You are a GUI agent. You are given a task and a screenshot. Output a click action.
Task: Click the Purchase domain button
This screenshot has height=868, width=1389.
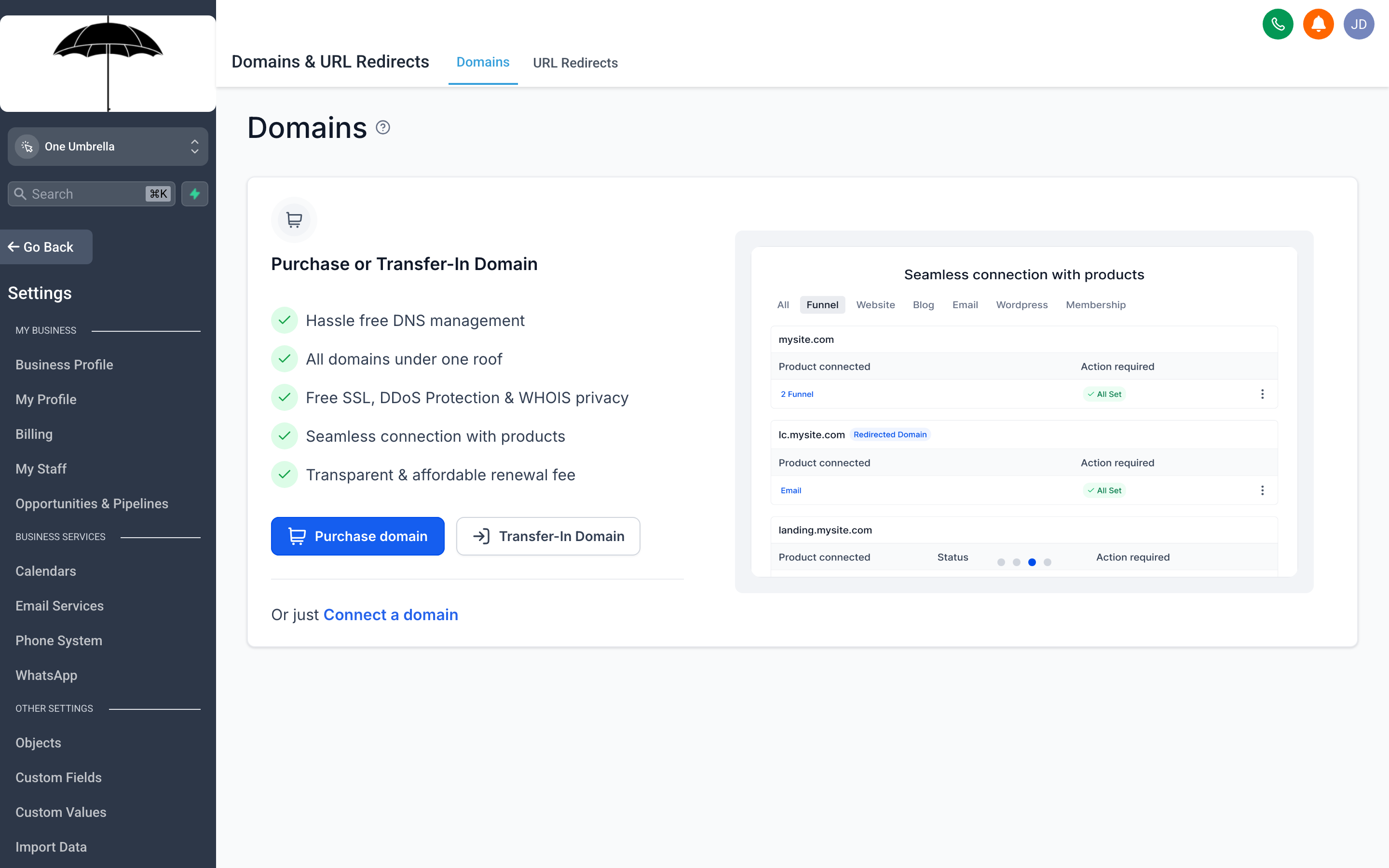pos(357,536)
